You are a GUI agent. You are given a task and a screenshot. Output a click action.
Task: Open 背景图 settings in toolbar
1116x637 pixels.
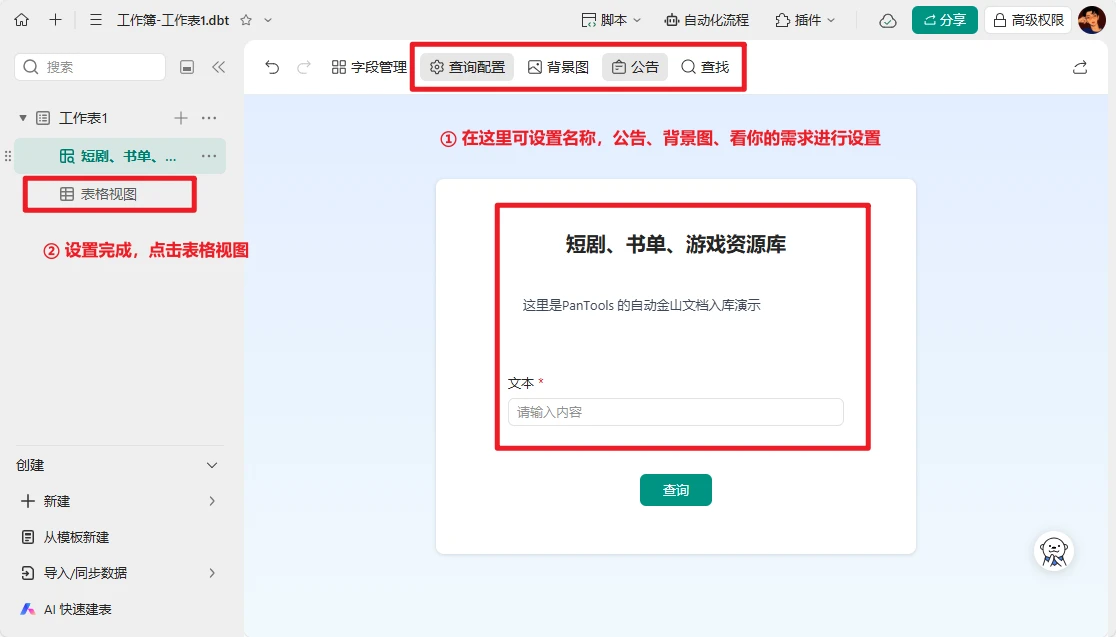pos(558,67)
